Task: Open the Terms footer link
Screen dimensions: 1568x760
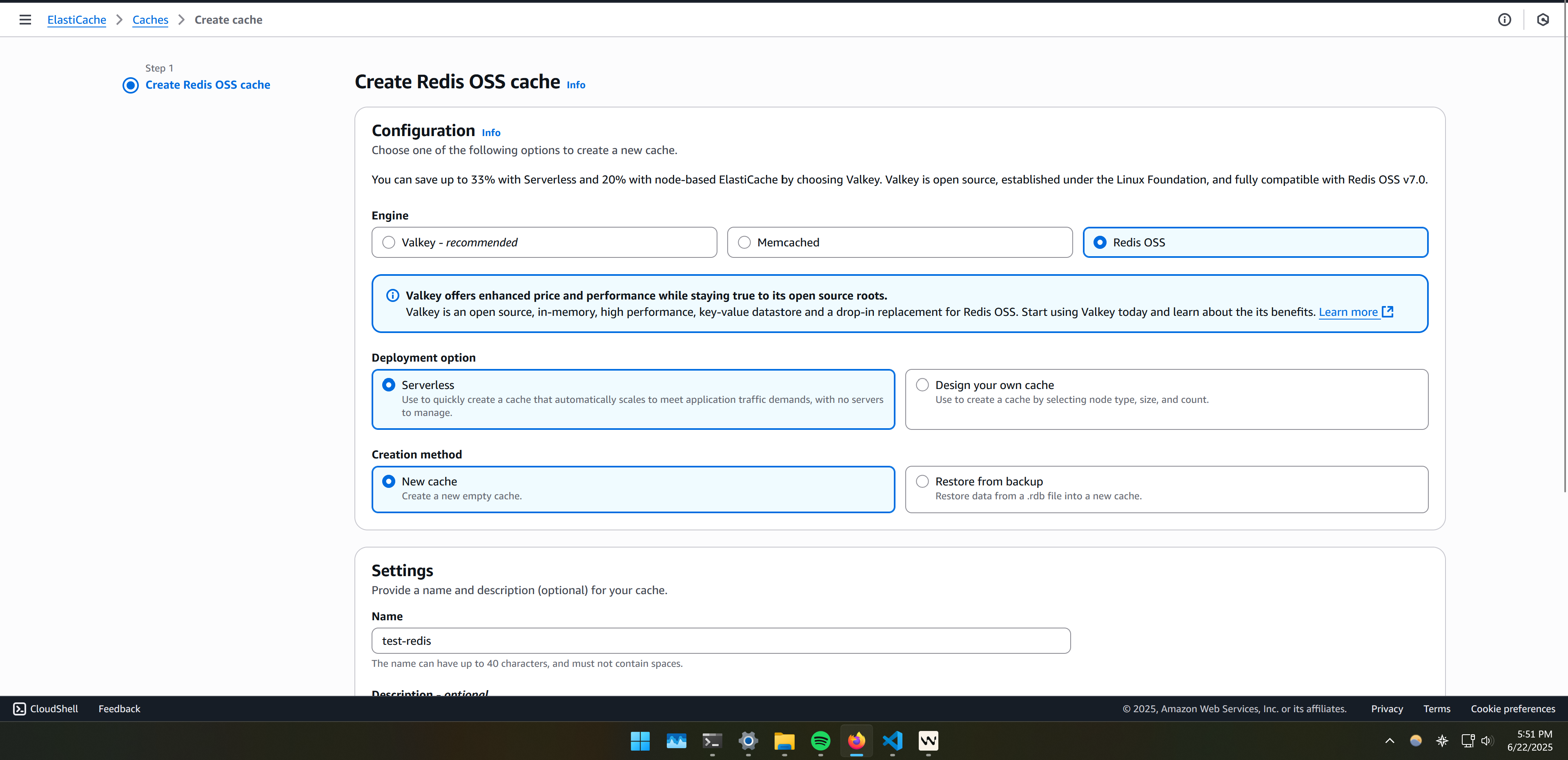Action: pyautogui.click(x=1437, y=708)
